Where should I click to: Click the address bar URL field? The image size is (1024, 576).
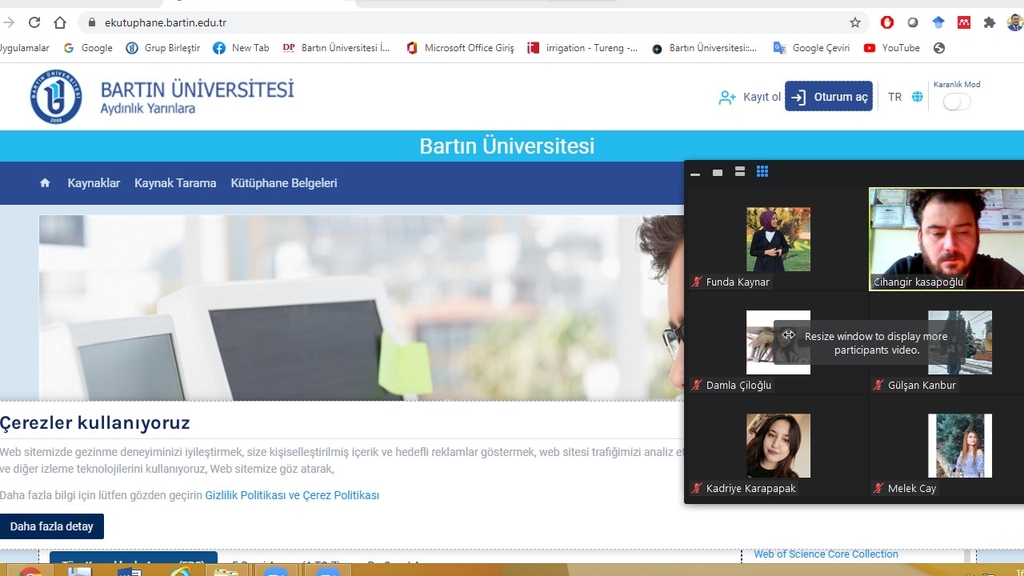tap(450, 22)
